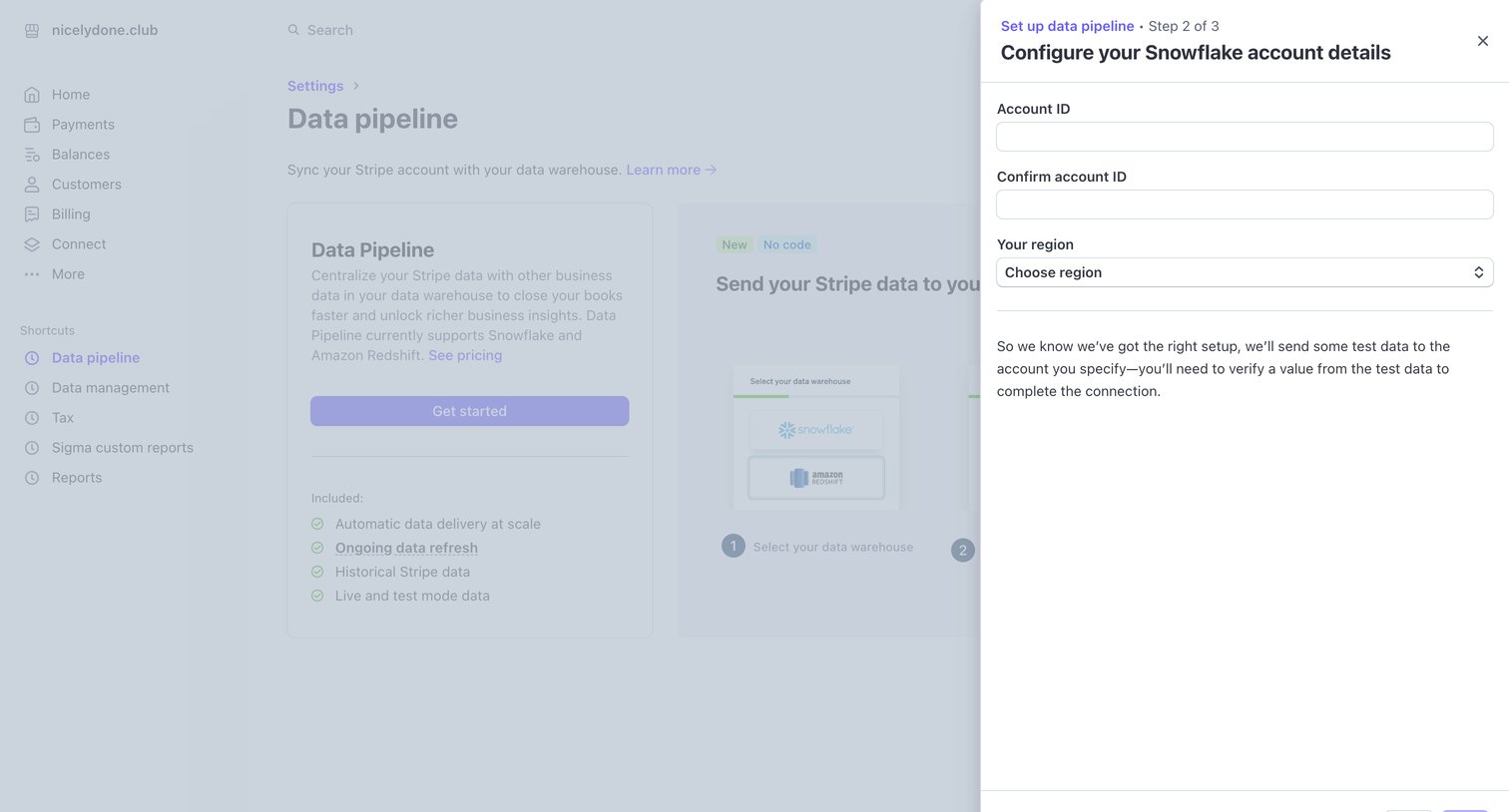The height and width of the screenshot is (812, 1509).
Task: Select the Reports shortcut
Action: pos(77,478)
